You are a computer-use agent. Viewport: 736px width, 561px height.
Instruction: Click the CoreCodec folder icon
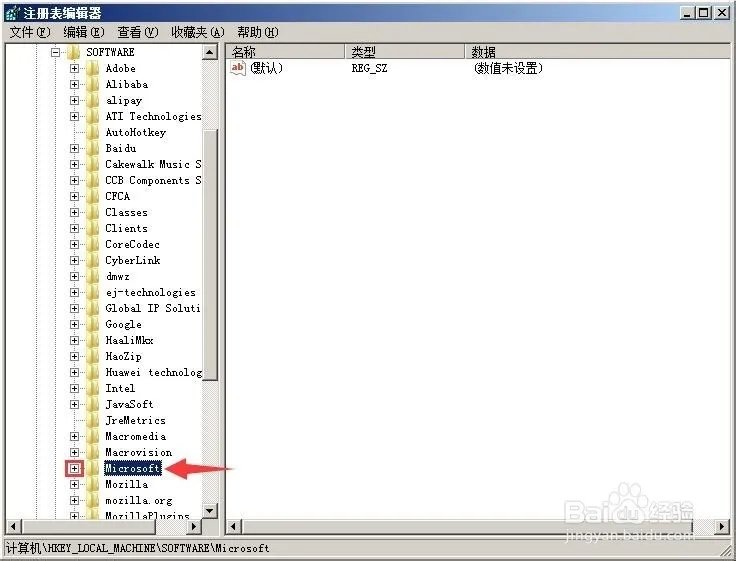[x=93, y=244]
